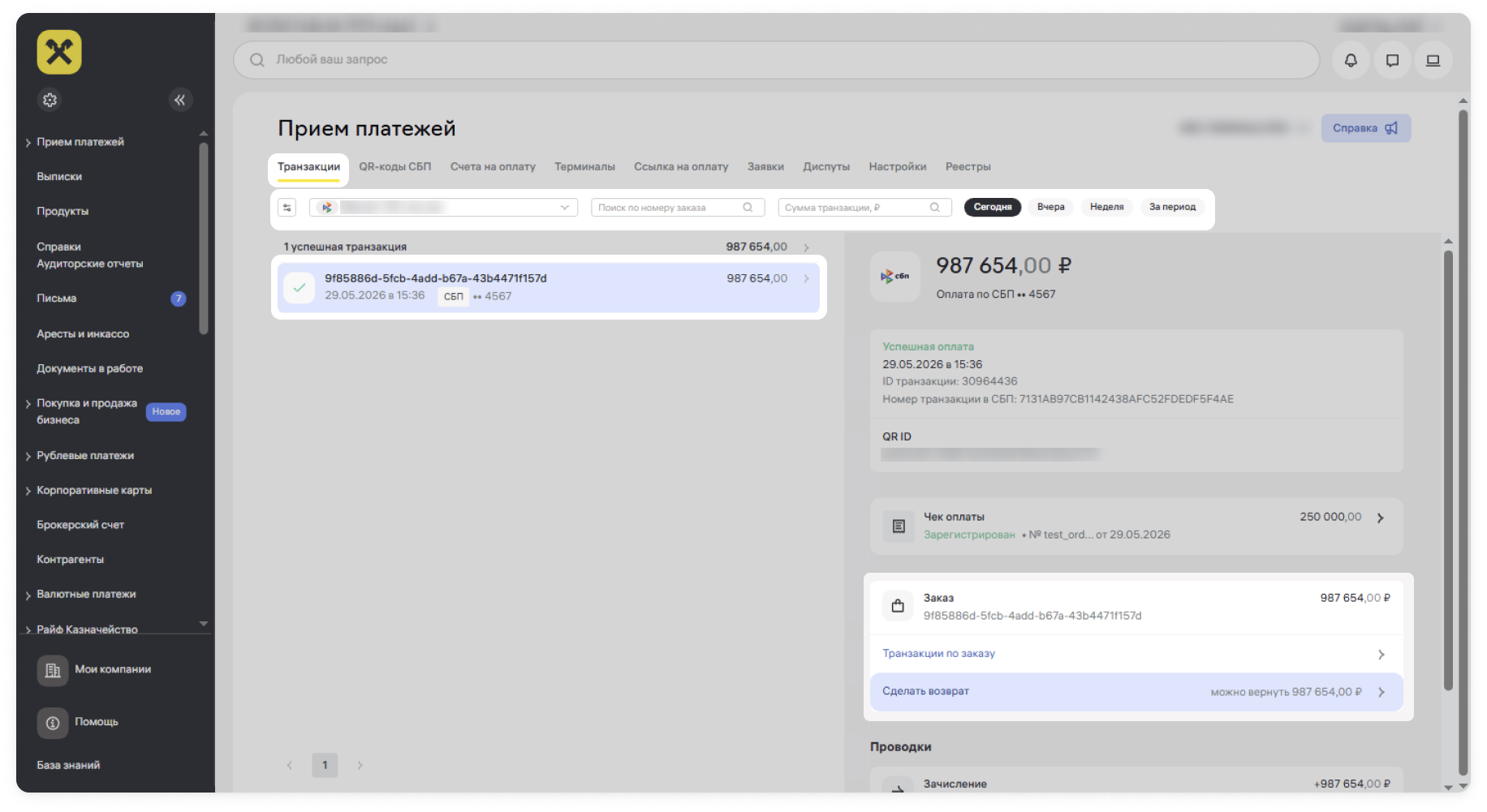Expand Покупка и продажа бизнеса
The height and width of the screenshot is (812, 1487).
click(28, 404)
